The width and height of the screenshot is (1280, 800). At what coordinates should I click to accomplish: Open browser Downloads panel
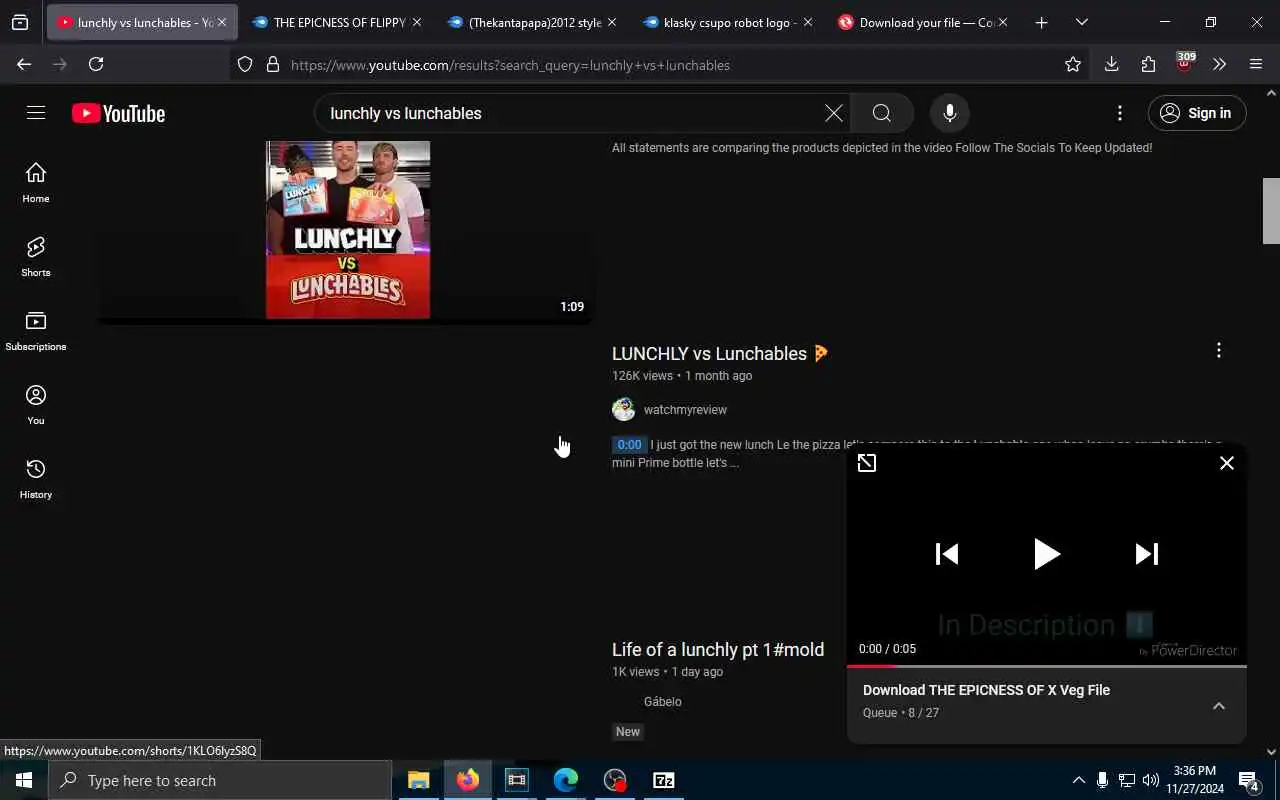[1111, 64]
